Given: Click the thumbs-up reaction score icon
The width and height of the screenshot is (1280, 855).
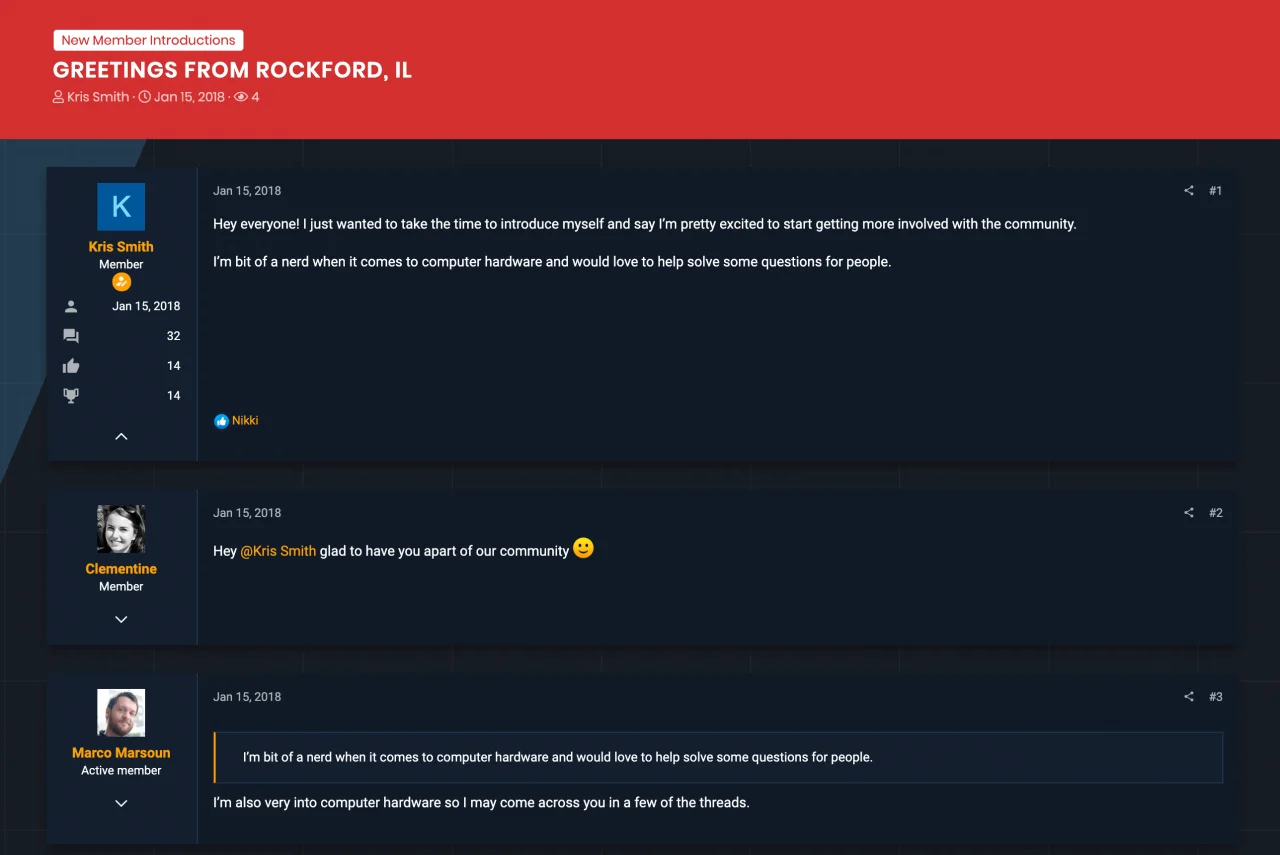Looking at the screenshot, I should [71, 366].
